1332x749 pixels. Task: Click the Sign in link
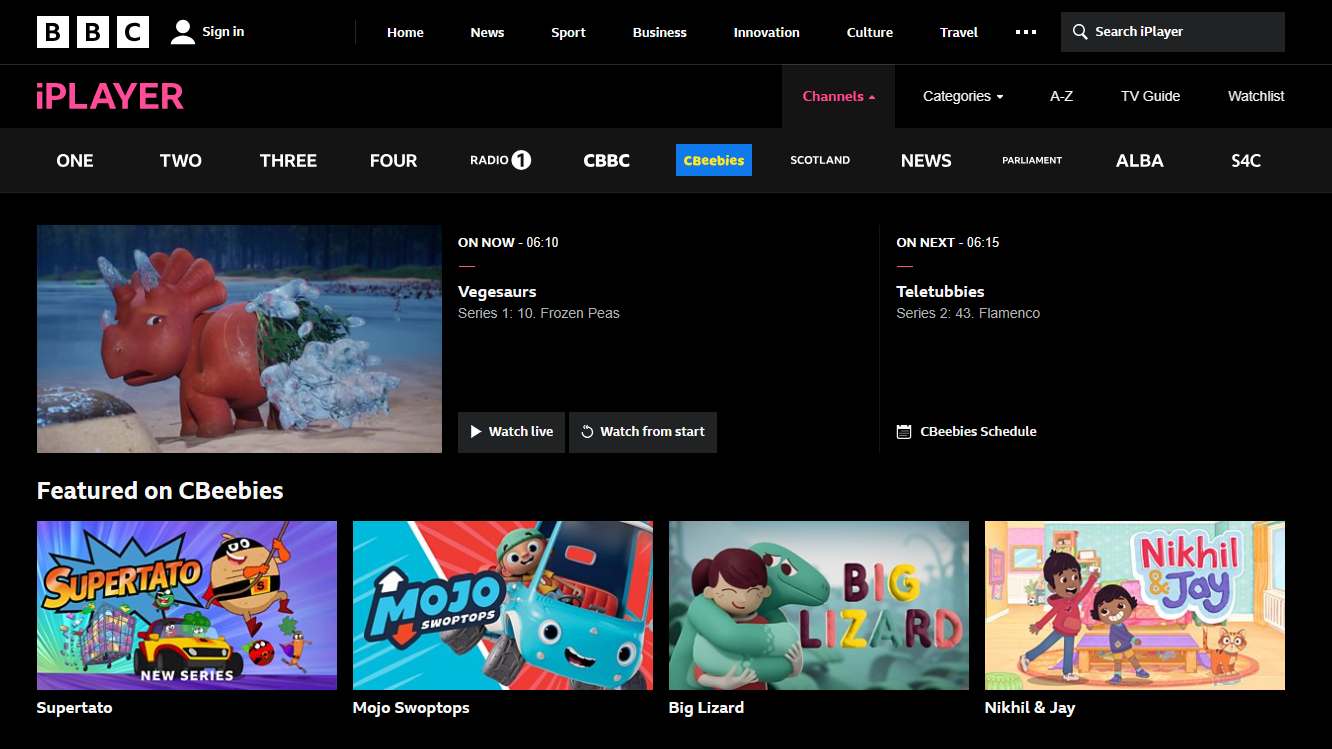(207, 32)
